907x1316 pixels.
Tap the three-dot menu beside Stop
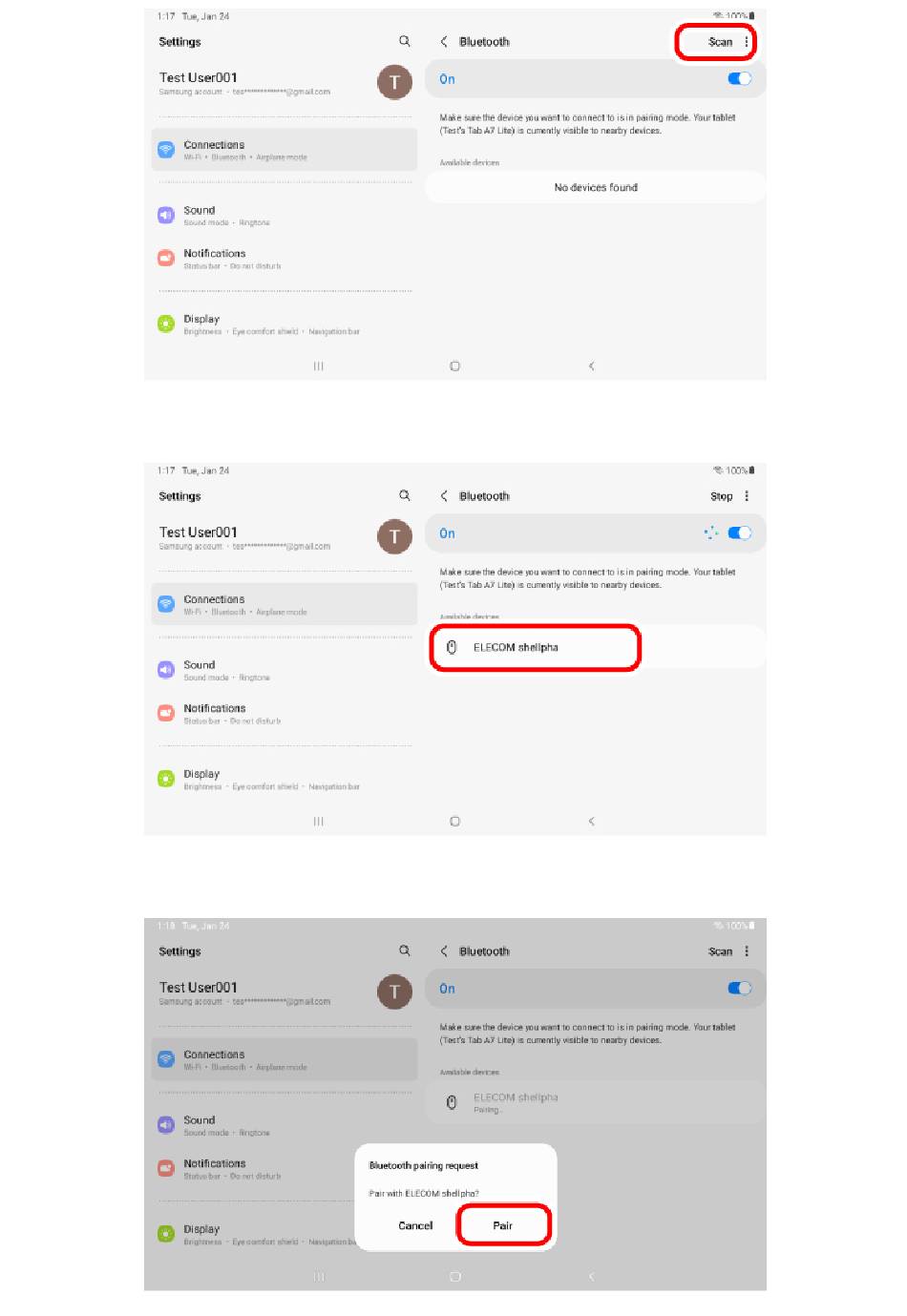[x=747, y=496]
